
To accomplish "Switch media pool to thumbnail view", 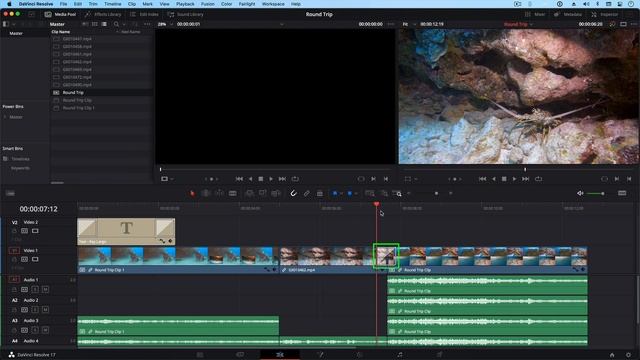I will [95, 24].
